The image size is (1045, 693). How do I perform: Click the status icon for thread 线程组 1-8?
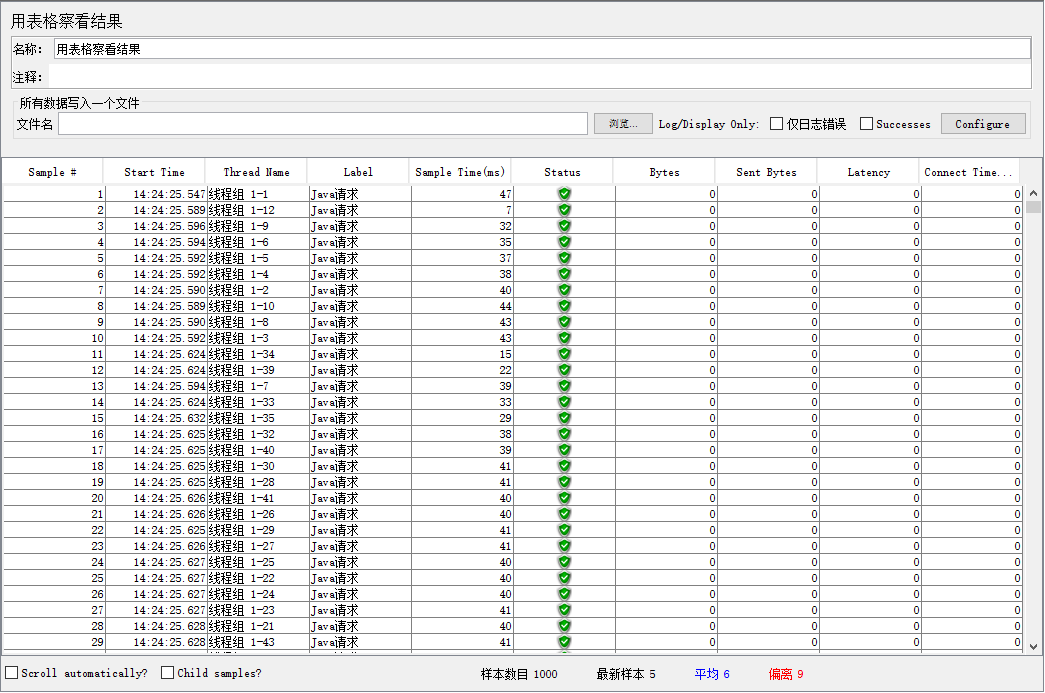point(564,322)
